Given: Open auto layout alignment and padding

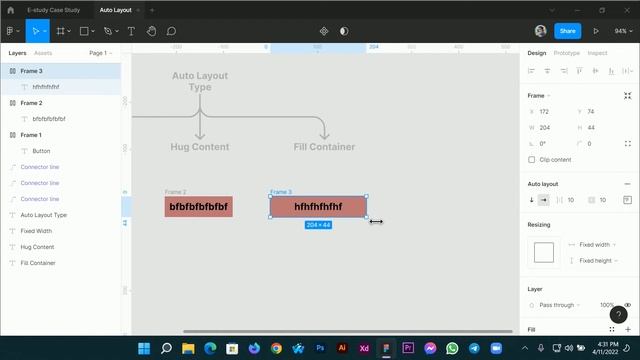Looking at the screenshot, I should pos(627,200).
